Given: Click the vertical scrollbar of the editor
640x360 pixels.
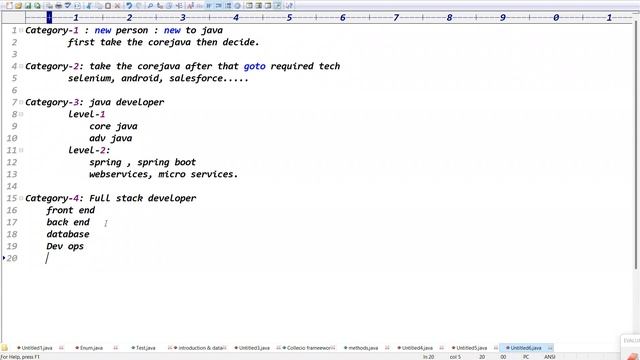Looking at the screenshot, I should click(x=636, y=145).
